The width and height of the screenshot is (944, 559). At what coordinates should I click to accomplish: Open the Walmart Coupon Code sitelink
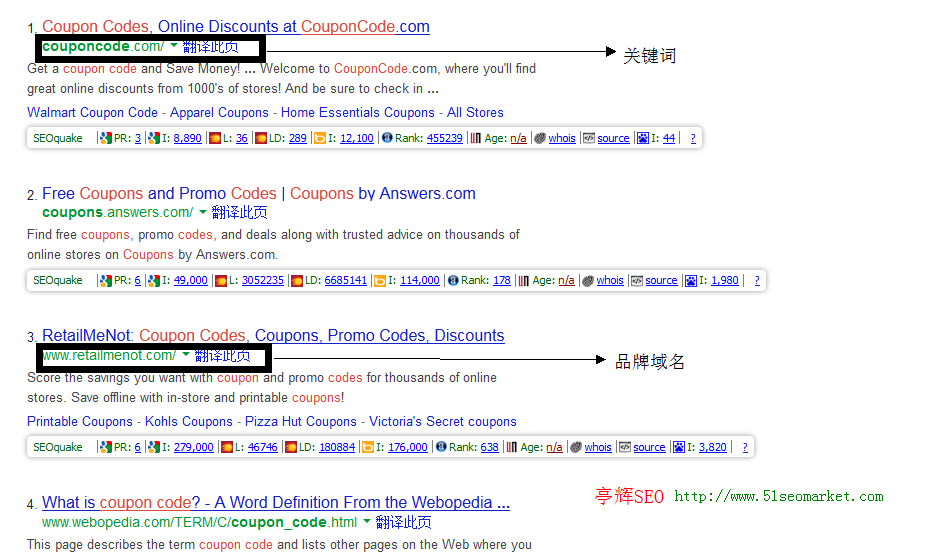tap(92, 113)
